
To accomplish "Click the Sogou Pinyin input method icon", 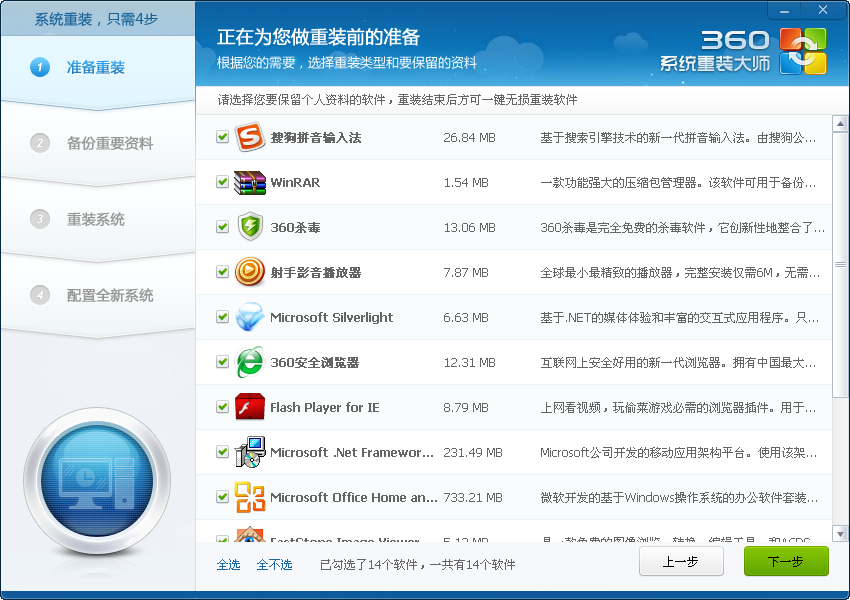I will click(249, 137).
